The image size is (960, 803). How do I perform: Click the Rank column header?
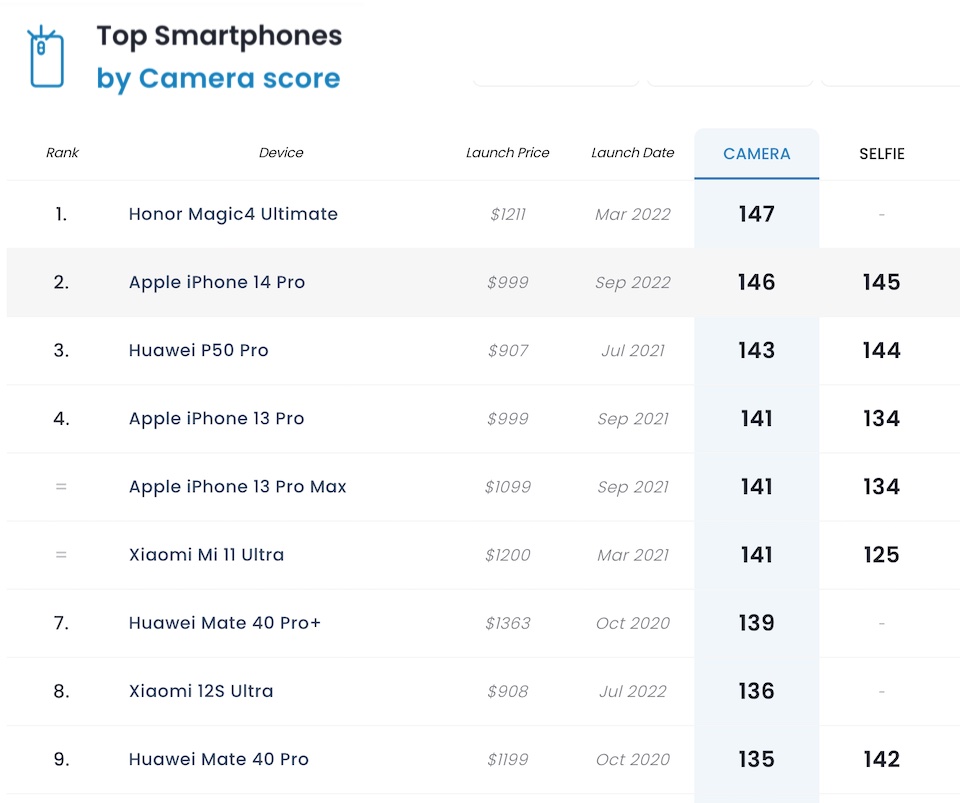tap(62, 153)
